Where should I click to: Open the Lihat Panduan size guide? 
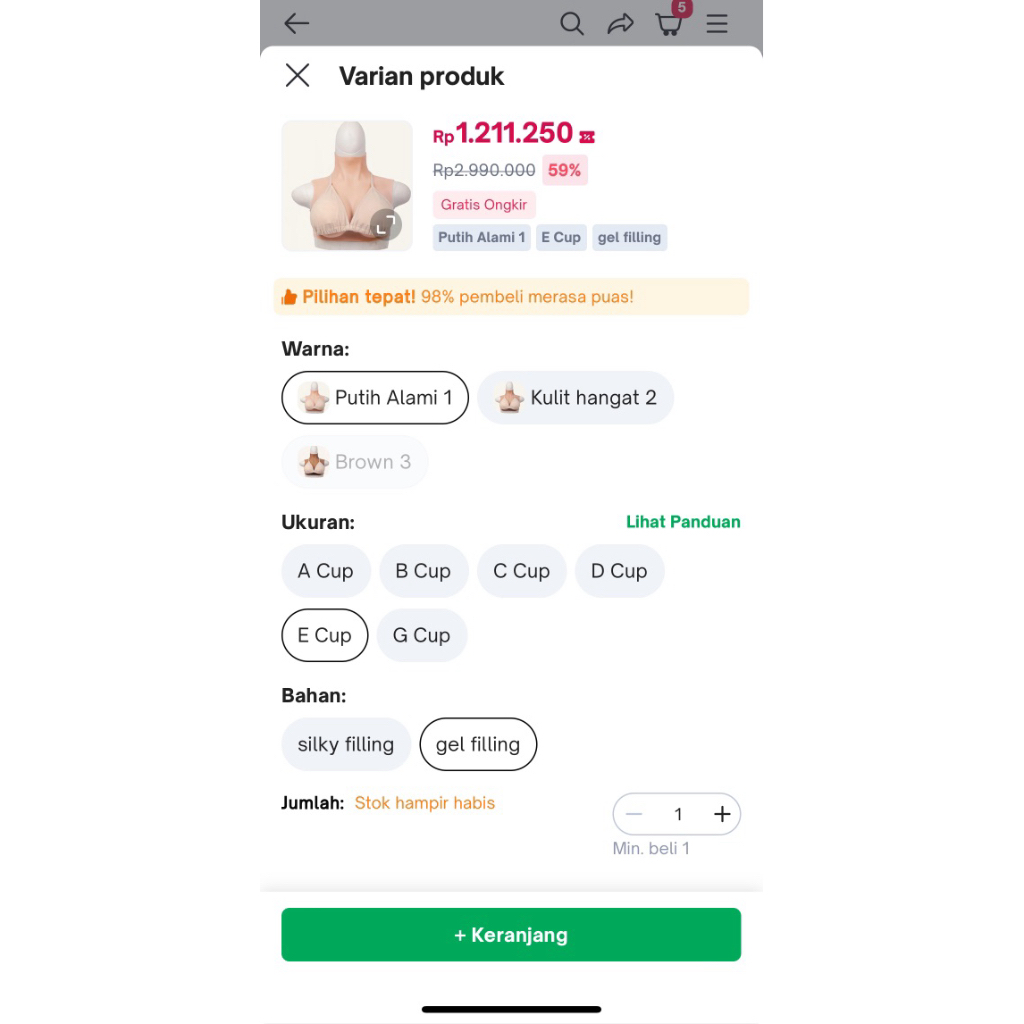click(x=683, y=522)
